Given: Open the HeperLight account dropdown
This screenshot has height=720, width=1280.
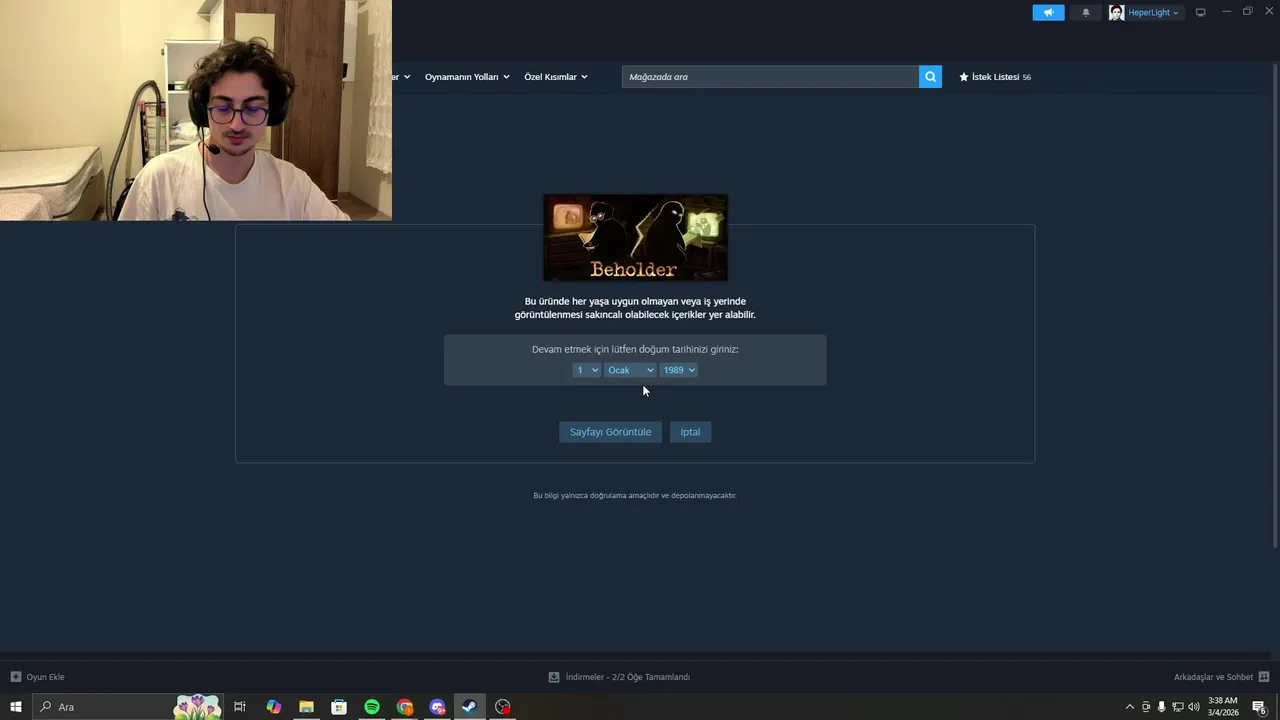Looking at the screenshot, I should click(x=1153, y=13).
